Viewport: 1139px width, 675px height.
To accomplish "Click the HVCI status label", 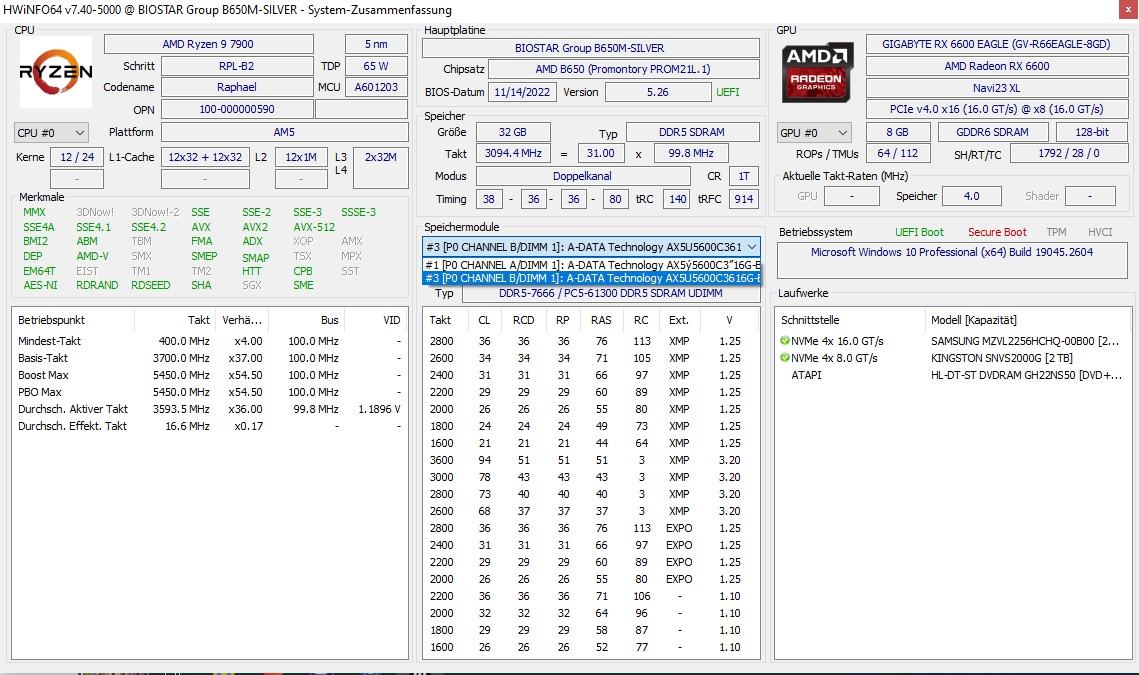I will pyautogui.click(x=1101, y=233).
